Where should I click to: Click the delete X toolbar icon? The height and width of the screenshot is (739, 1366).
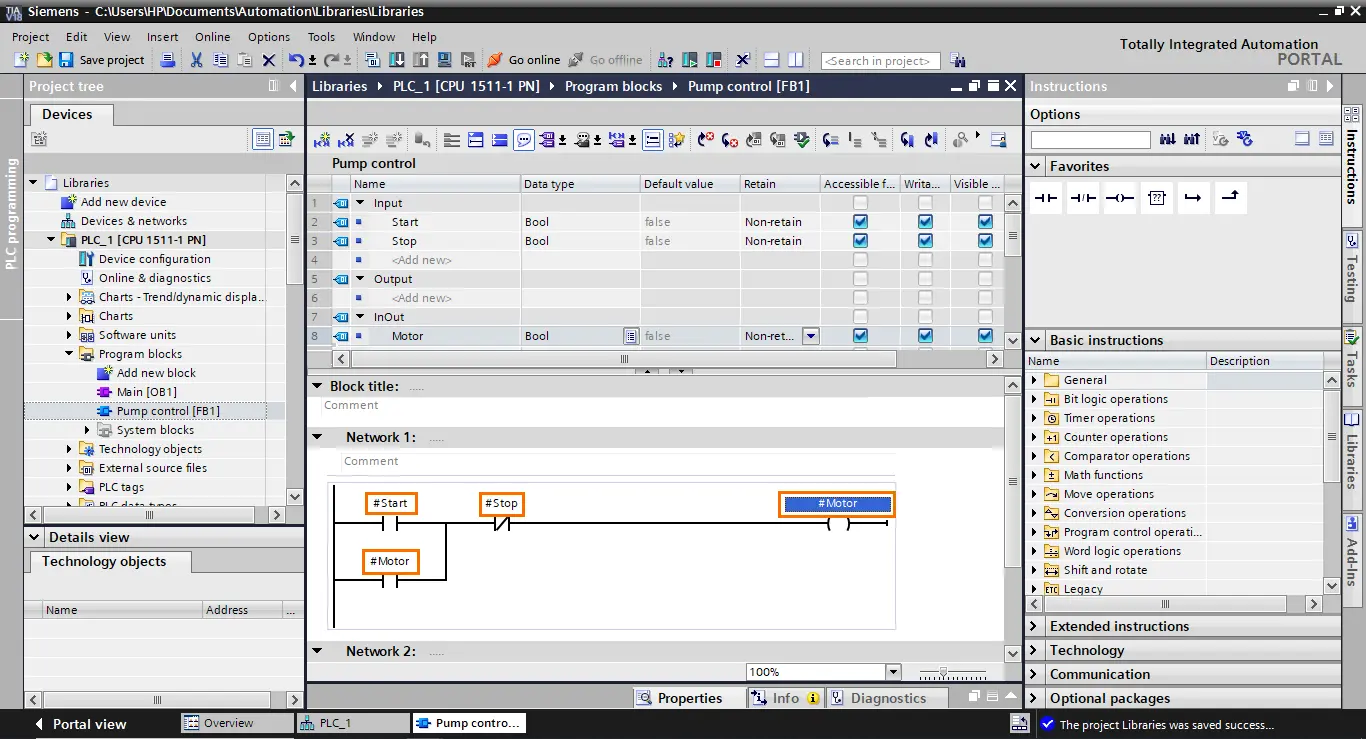coord(268,60)
